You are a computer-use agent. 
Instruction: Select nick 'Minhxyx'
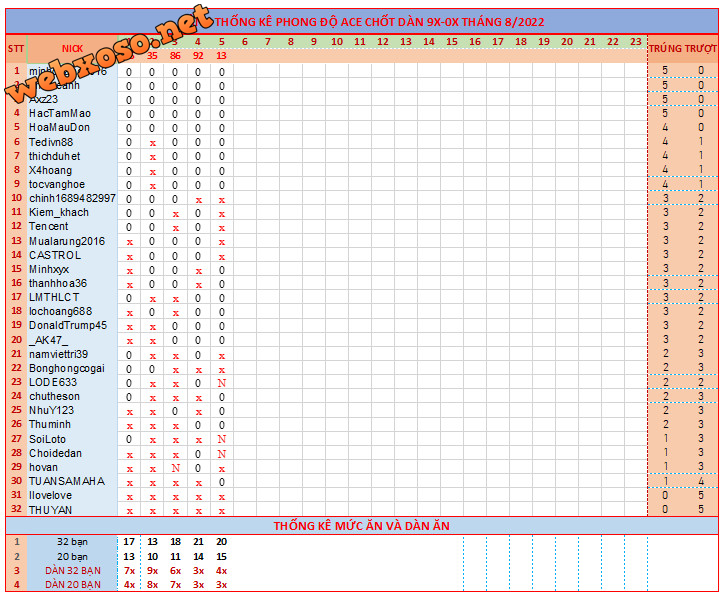(x=49, y=269)
